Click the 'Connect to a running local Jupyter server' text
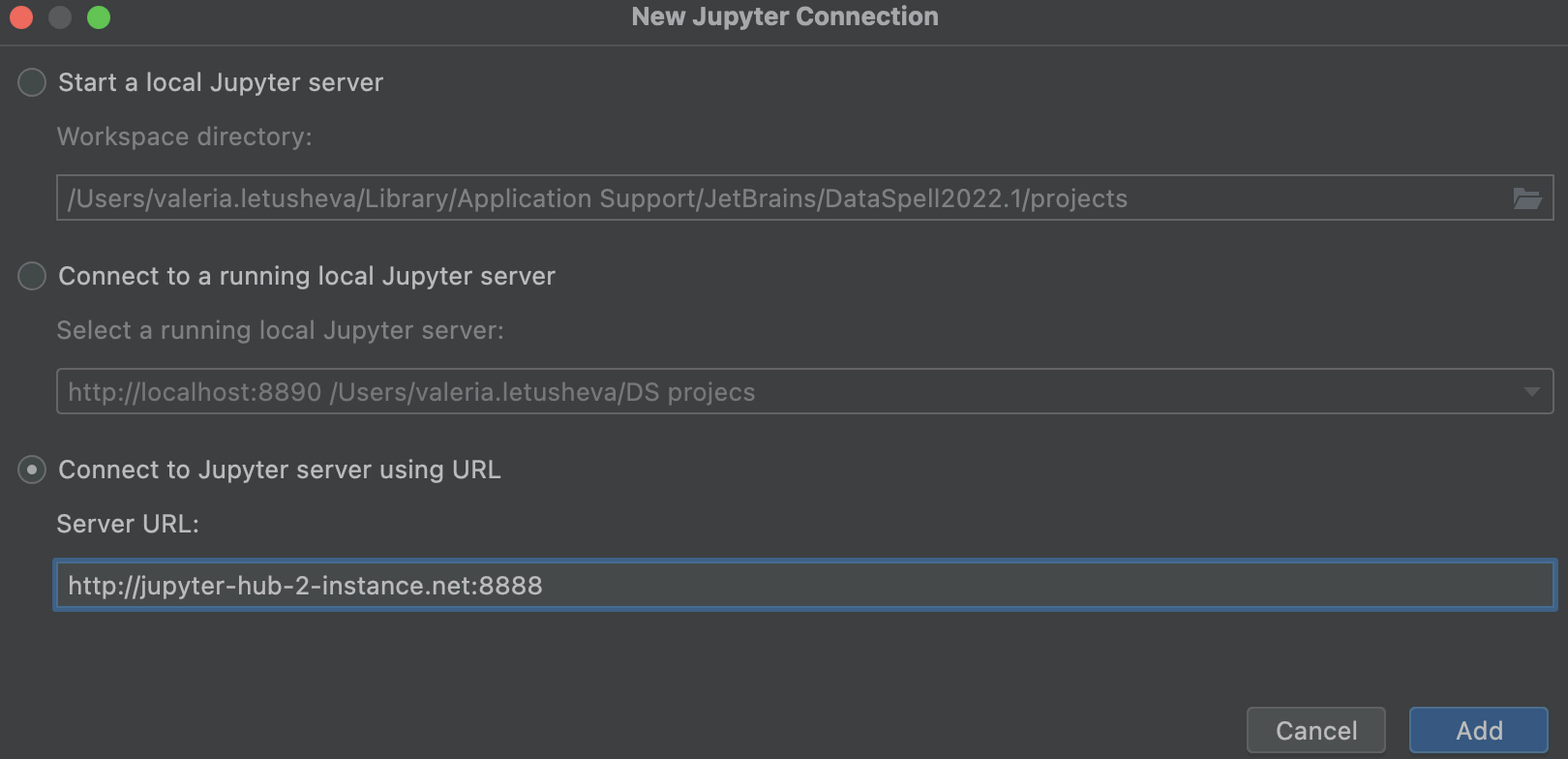The width and height of the screenshot is (1568, 759). point(307,276)
